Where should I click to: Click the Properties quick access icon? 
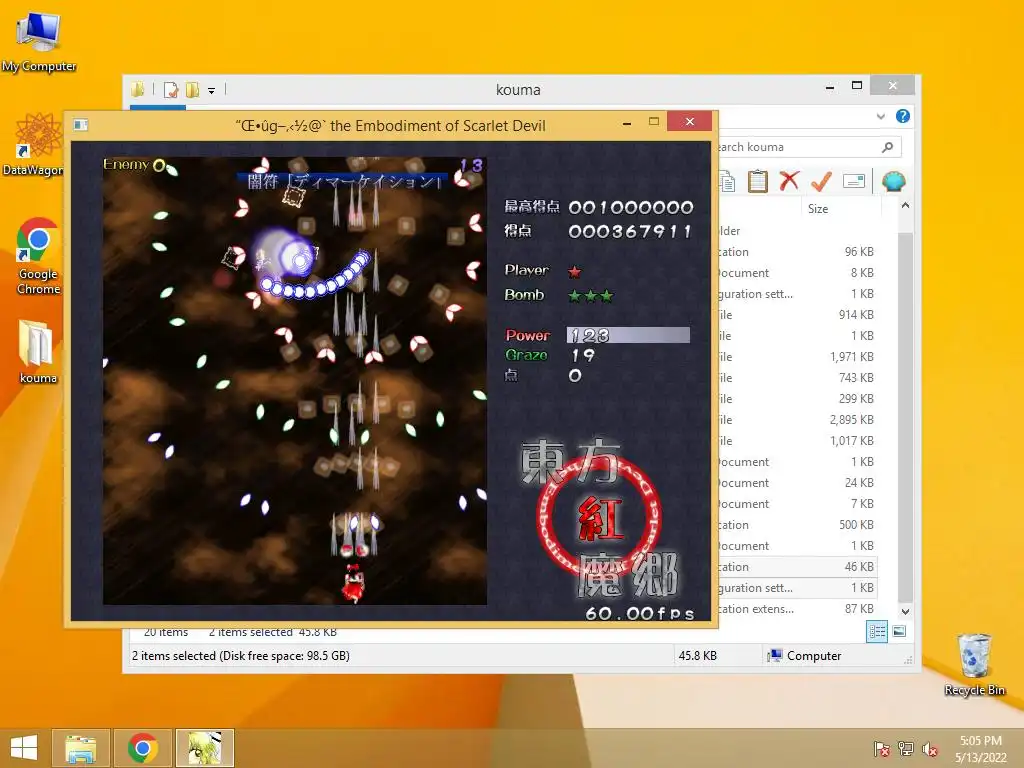[x=171, y=89]
